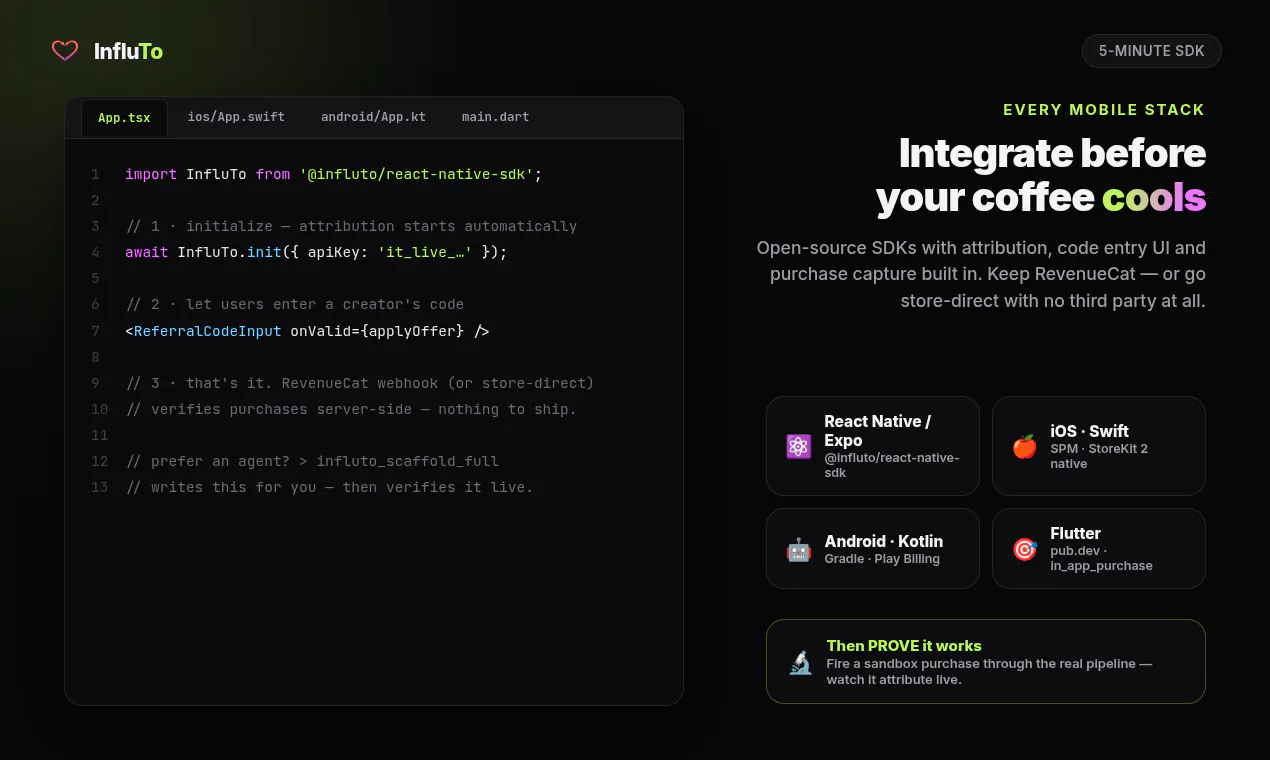Viewport: 1270px width, 760px height.
Task: Click the 'verifies purchases server-side' comment line
Action: 351,409
